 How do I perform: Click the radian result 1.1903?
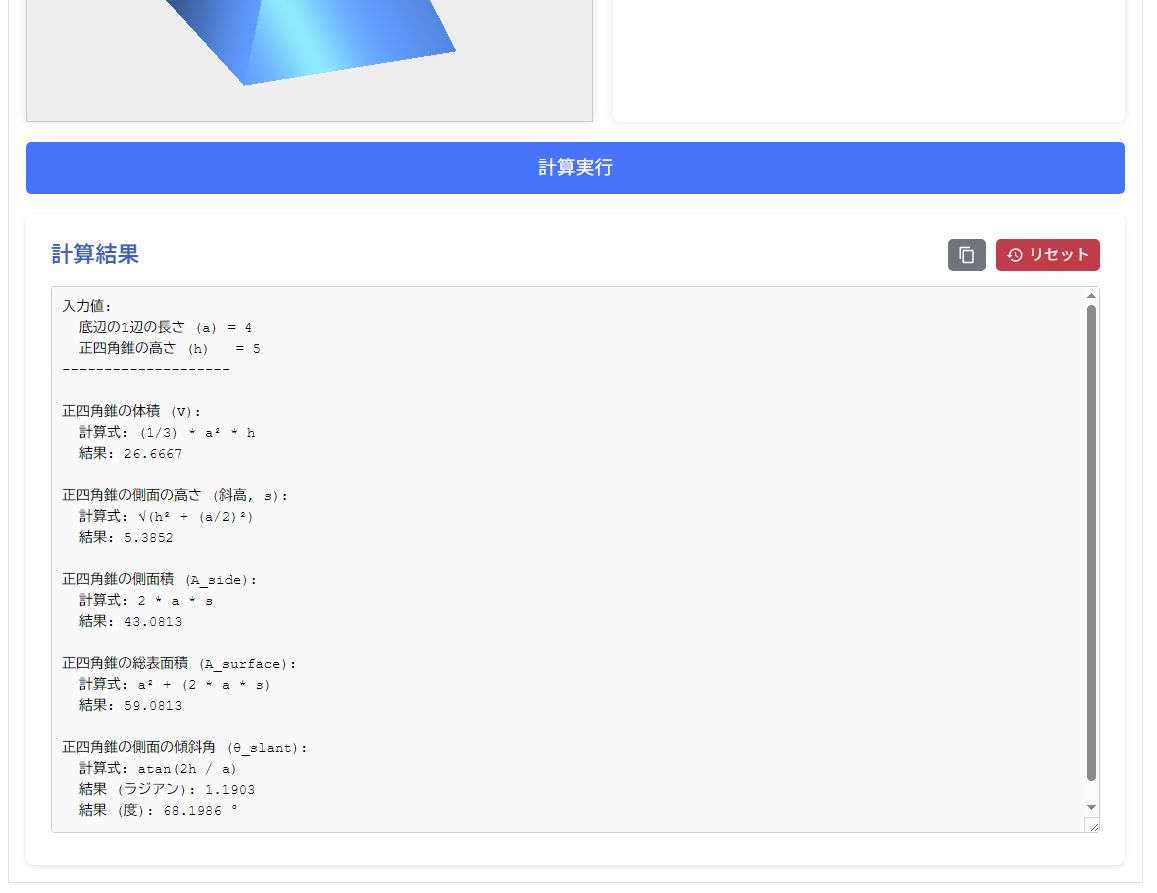[229, 790]
